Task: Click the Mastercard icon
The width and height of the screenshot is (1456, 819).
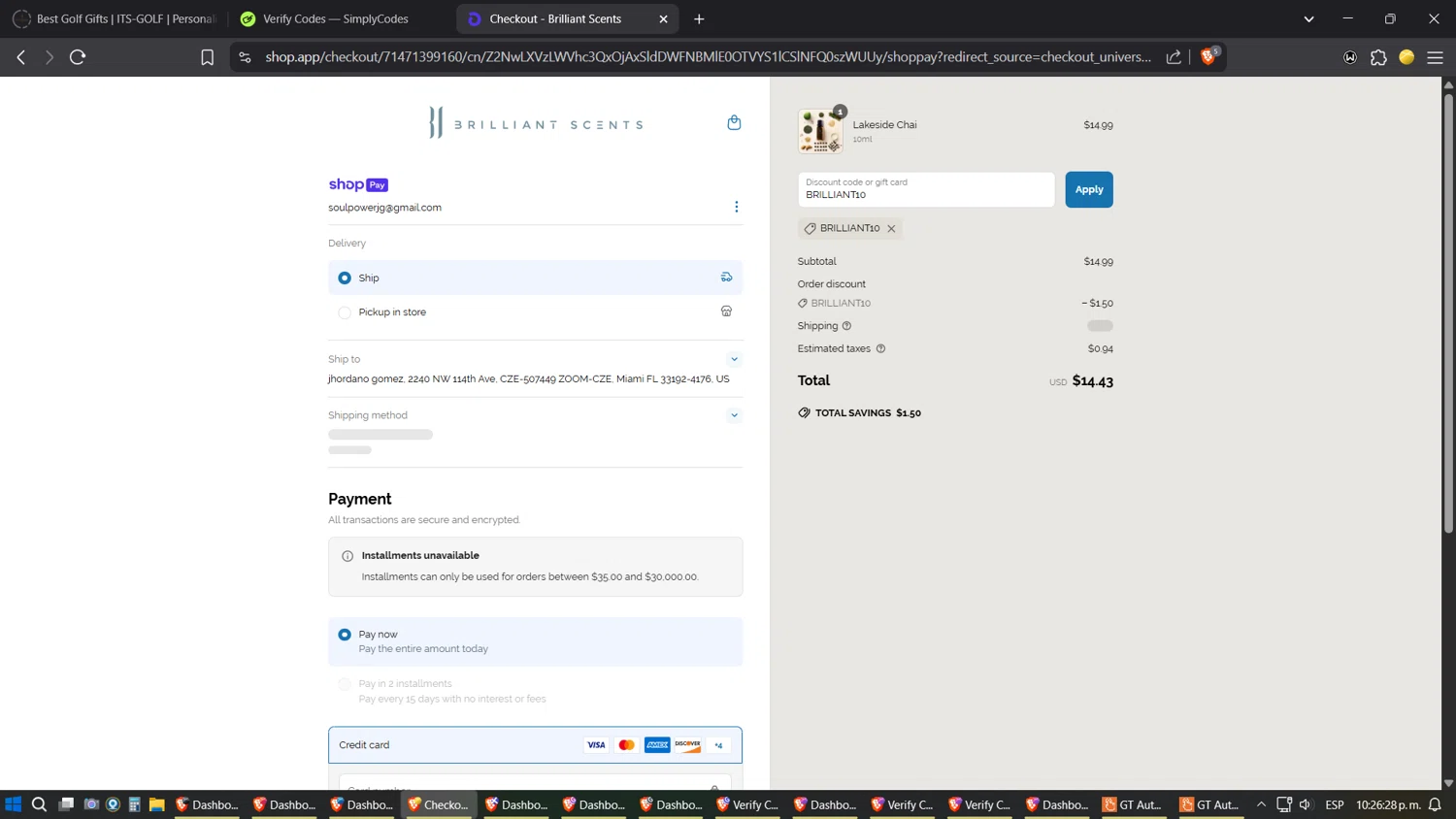Action: 627,745
